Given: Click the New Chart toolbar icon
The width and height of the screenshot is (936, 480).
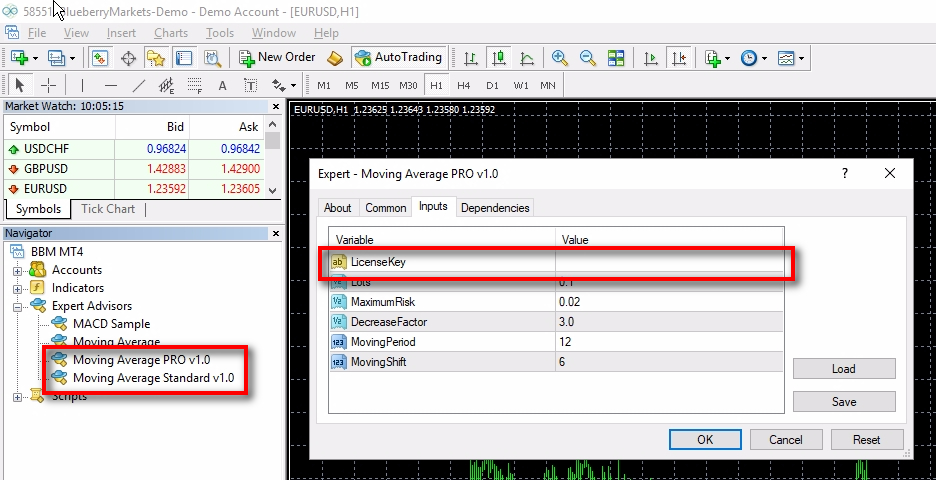Looking at the screenshot, I should 19,58.
